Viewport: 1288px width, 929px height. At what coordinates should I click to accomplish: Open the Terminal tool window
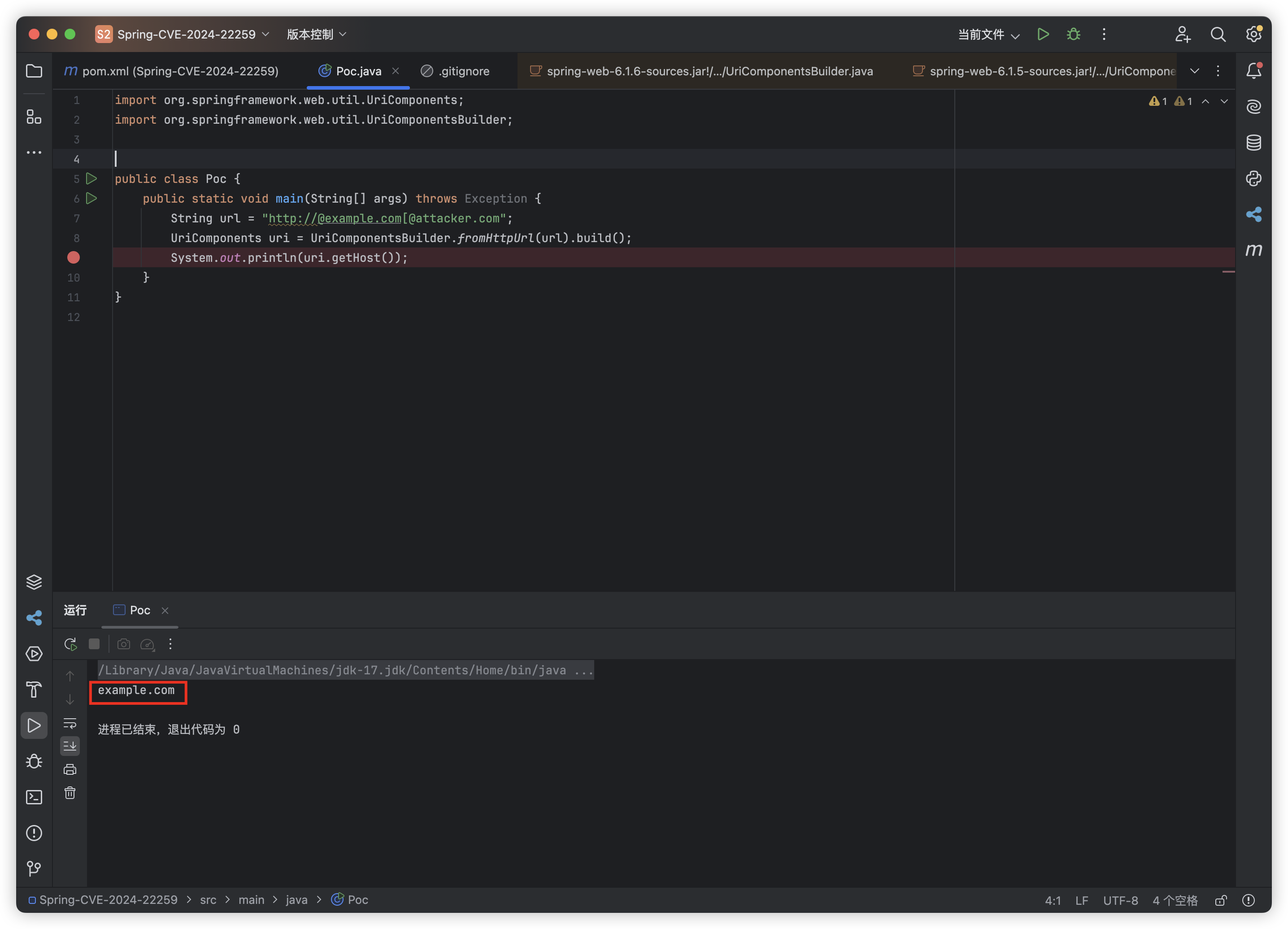(34, 797)
